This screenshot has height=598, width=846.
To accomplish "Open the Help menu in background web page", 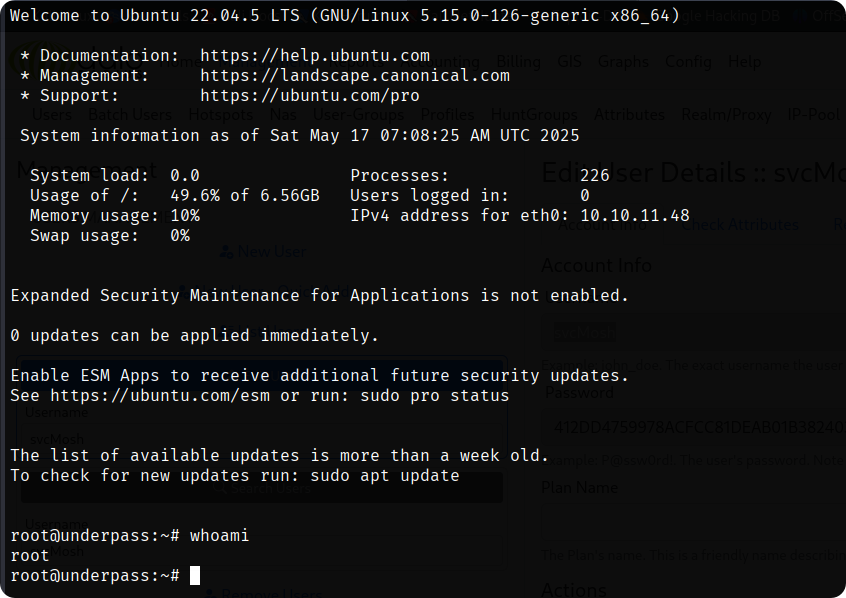I will pos(745,62).
